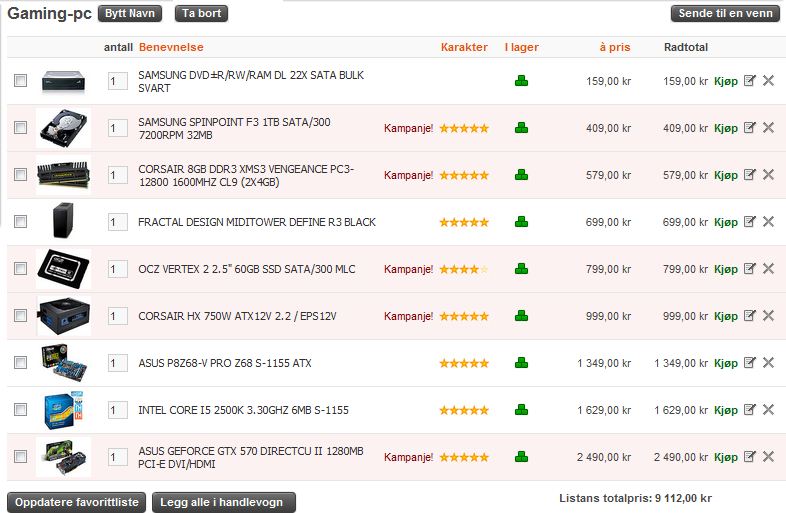Click four-star rating of OCZ Vertex 2
Viewport: 786px width, 513px height.
coord(464,269)
